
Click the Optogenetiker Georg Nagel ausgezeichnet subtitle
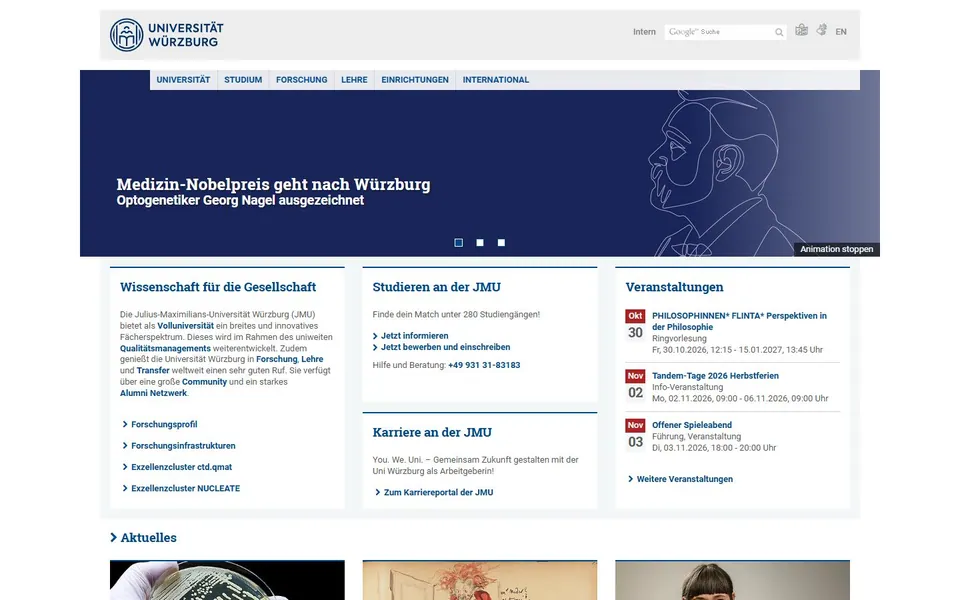pyautogui.click(x=240, y=201)
